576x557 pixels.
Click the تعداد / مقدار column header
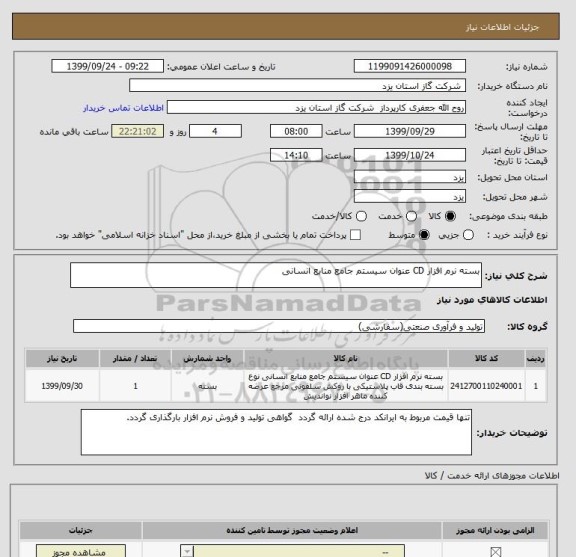[x=135, y=359]
